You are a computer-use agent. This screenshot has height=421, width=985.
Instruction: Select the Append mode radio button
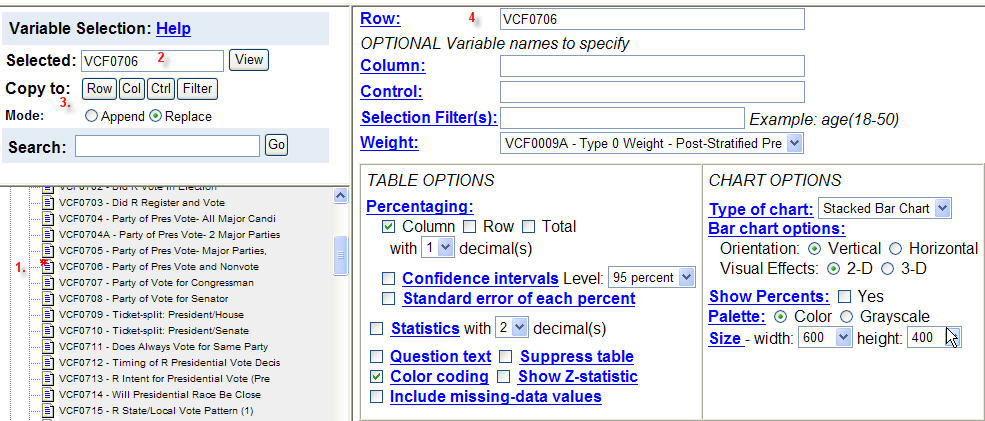click(x=92, y=116)
